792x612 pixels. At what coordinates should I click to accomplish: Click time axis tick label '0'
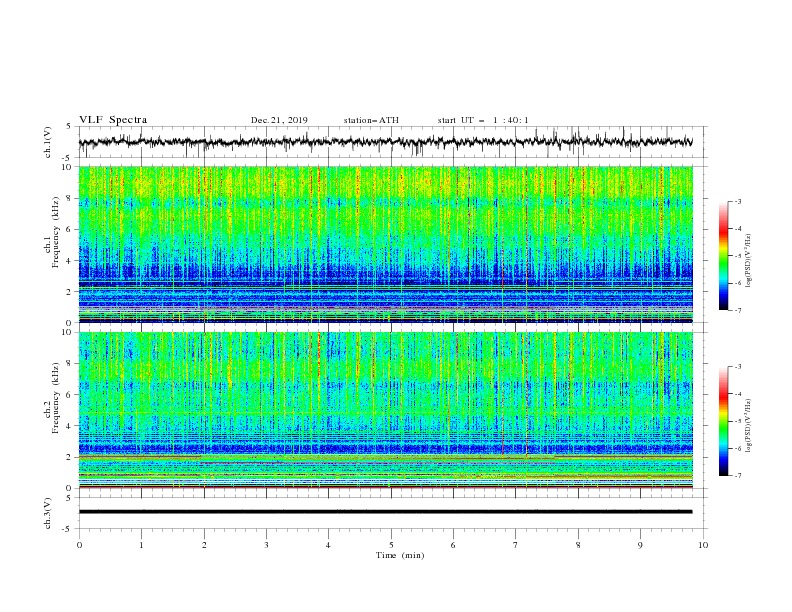tap(79, 545)
